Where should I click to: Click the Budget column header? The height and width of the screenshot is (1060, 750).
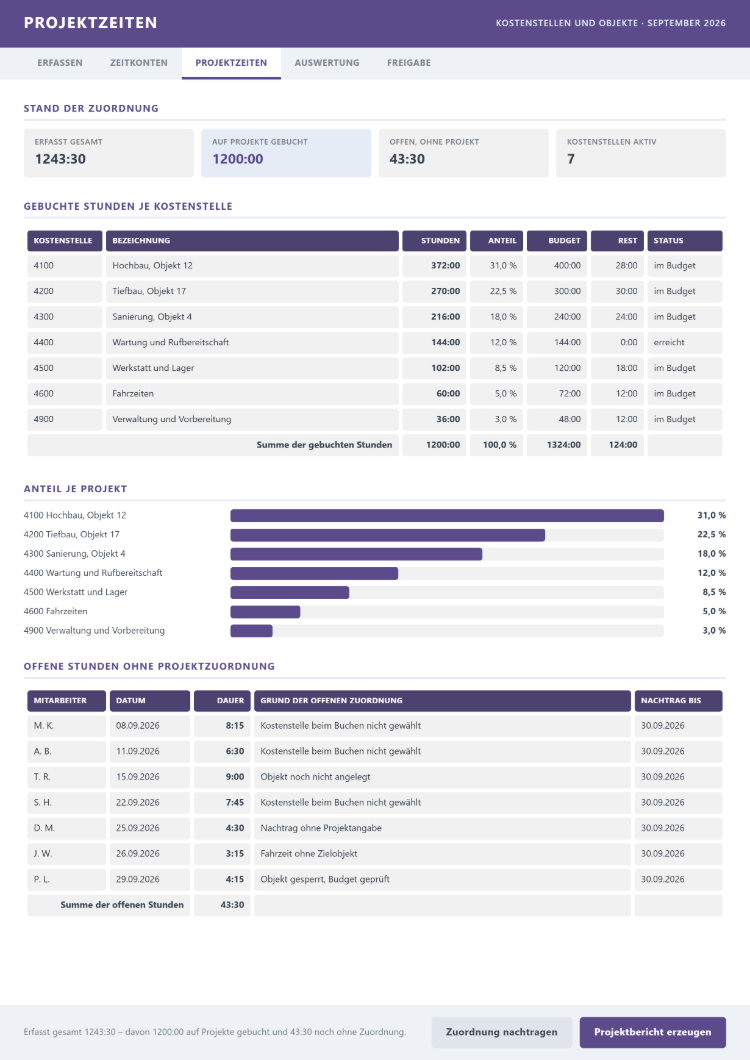pyautogui.click(x=557, y=241)
